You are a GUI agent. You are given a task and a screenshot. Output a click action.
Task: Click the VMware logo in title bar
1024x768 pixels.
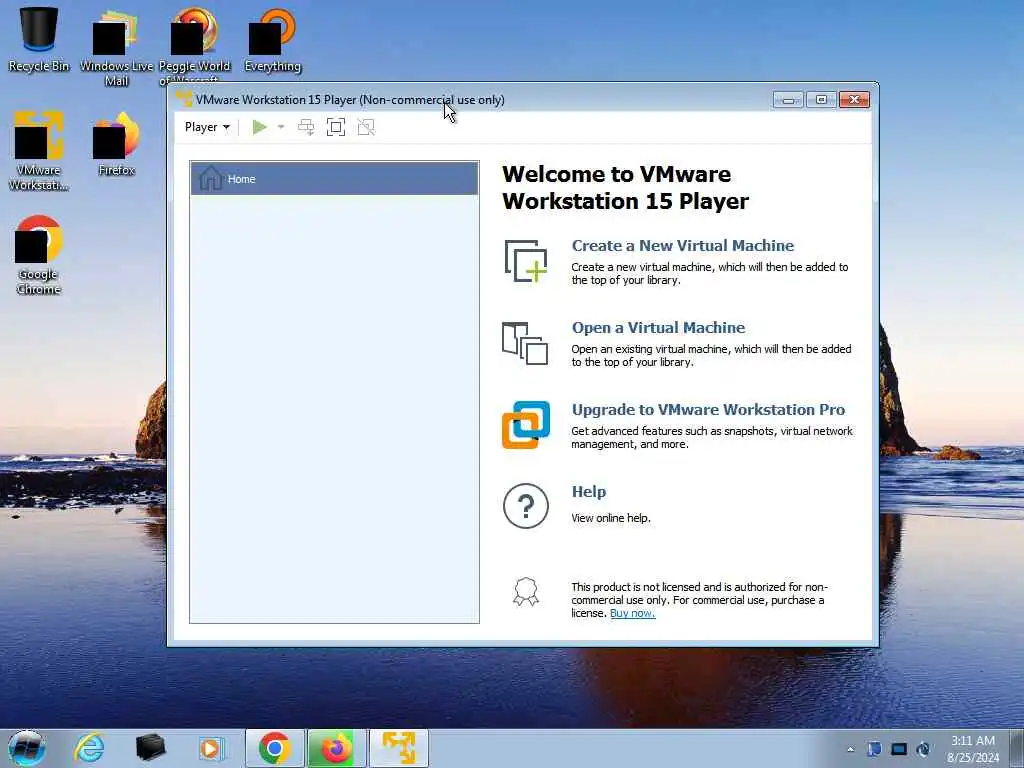tap(184, 99)
